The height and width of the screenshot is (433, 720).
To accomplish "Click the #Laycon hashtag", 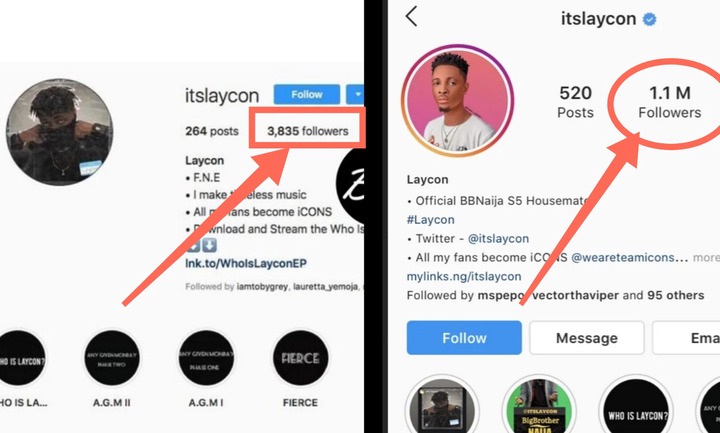I will click(431, 220).
